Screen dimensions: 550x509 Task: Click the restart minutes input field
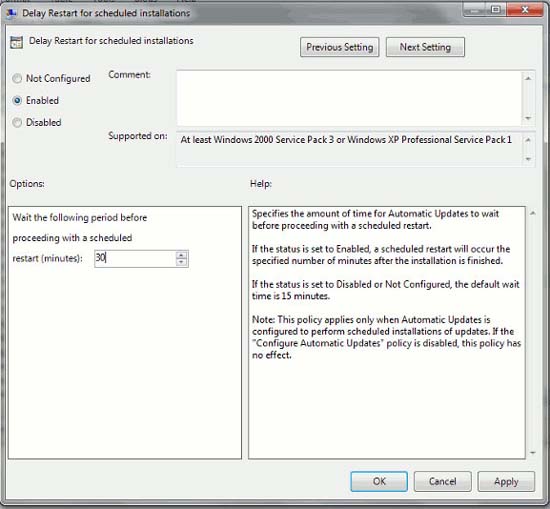pos(135,258)
